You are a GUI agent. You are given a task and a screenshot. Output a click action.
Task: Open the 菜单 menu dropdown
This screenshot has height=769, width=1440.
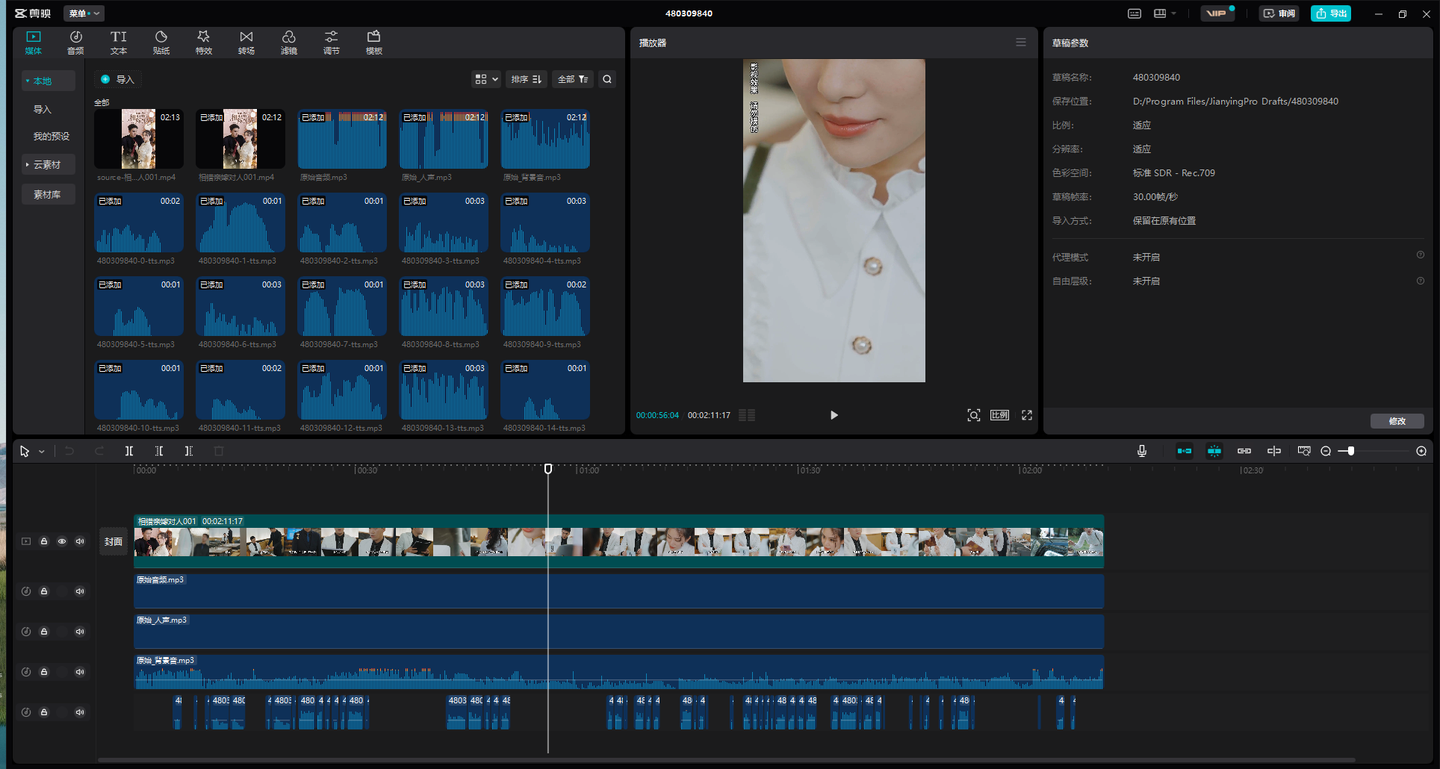84,14
